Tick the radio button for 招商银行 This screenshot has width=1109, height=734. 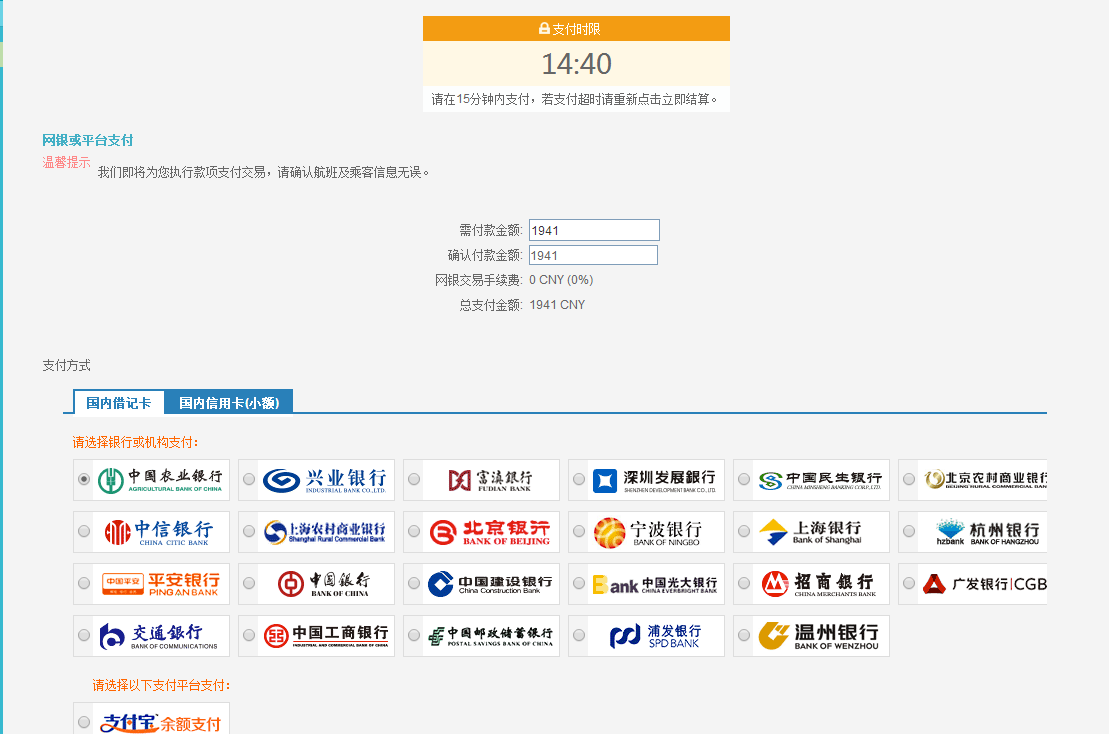click(x=744, y=583)
